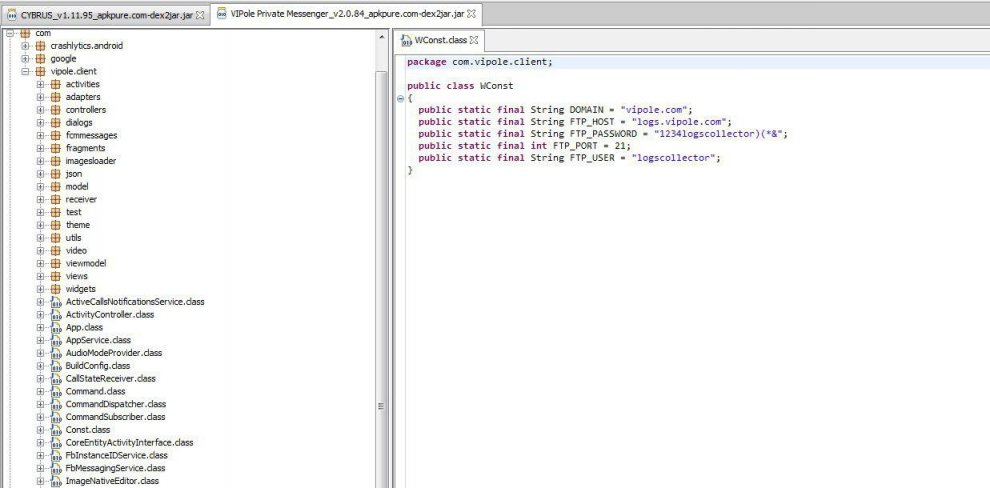Click the imagesloader package icon
This screenshot has width=990, height=488.
click(x=56, y=161)
